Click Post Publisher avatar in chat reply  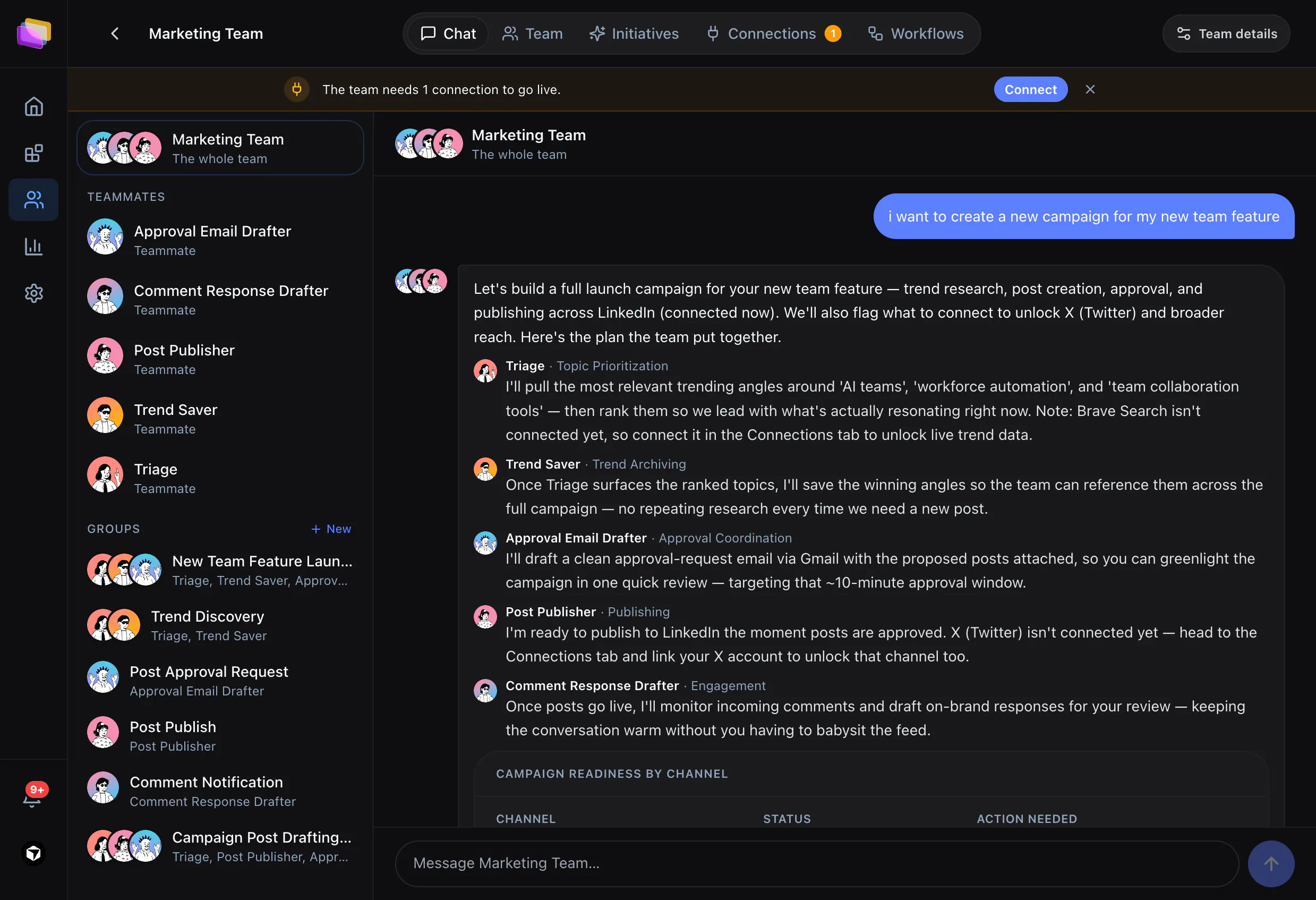click(x=485, y=616)
